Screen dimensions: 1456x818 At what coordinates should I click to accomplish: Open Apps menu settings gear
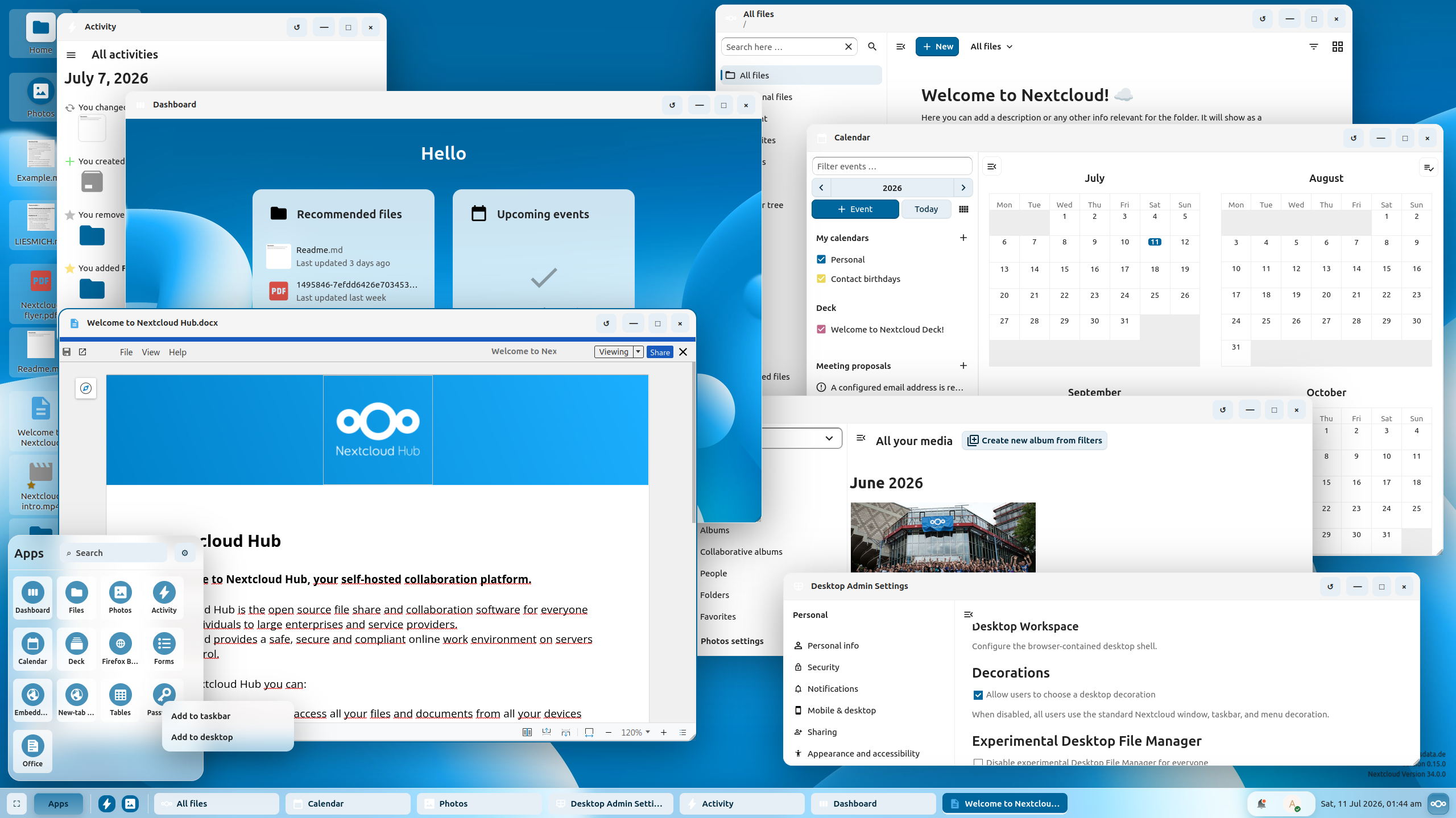(x=185, y=553)
